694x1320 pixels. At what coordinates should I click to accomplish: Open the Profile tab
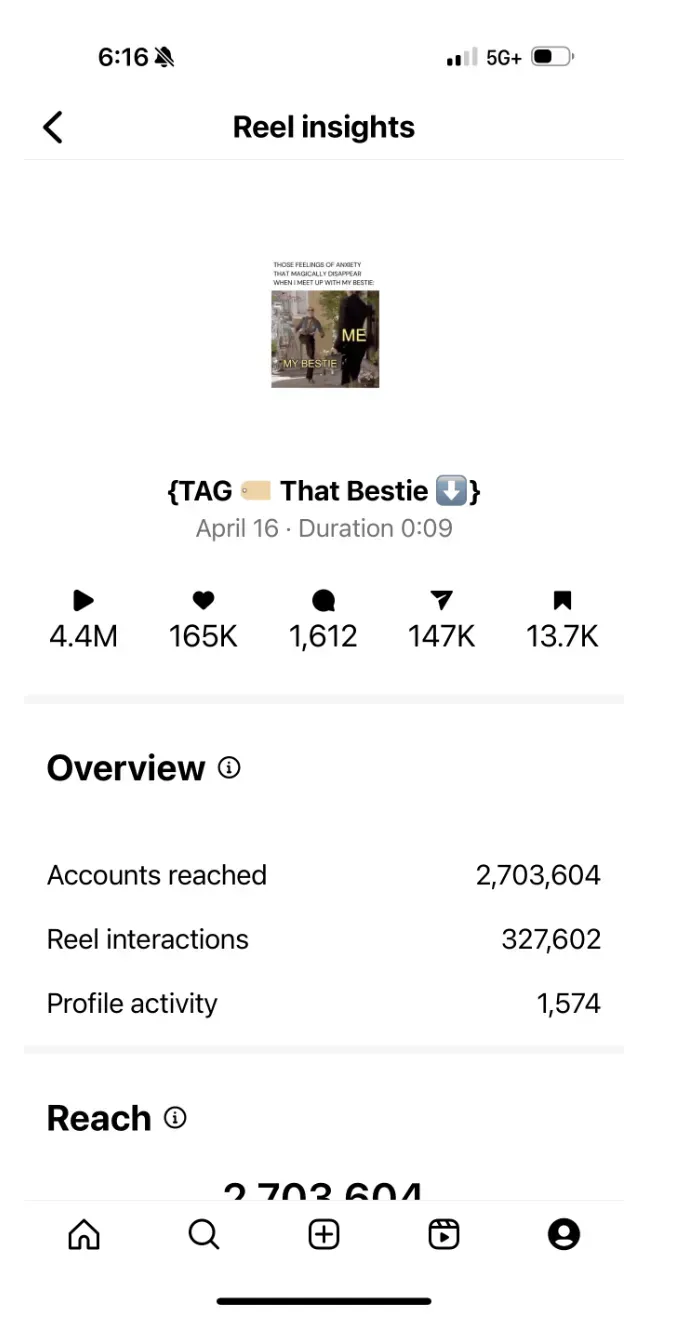564,1235
